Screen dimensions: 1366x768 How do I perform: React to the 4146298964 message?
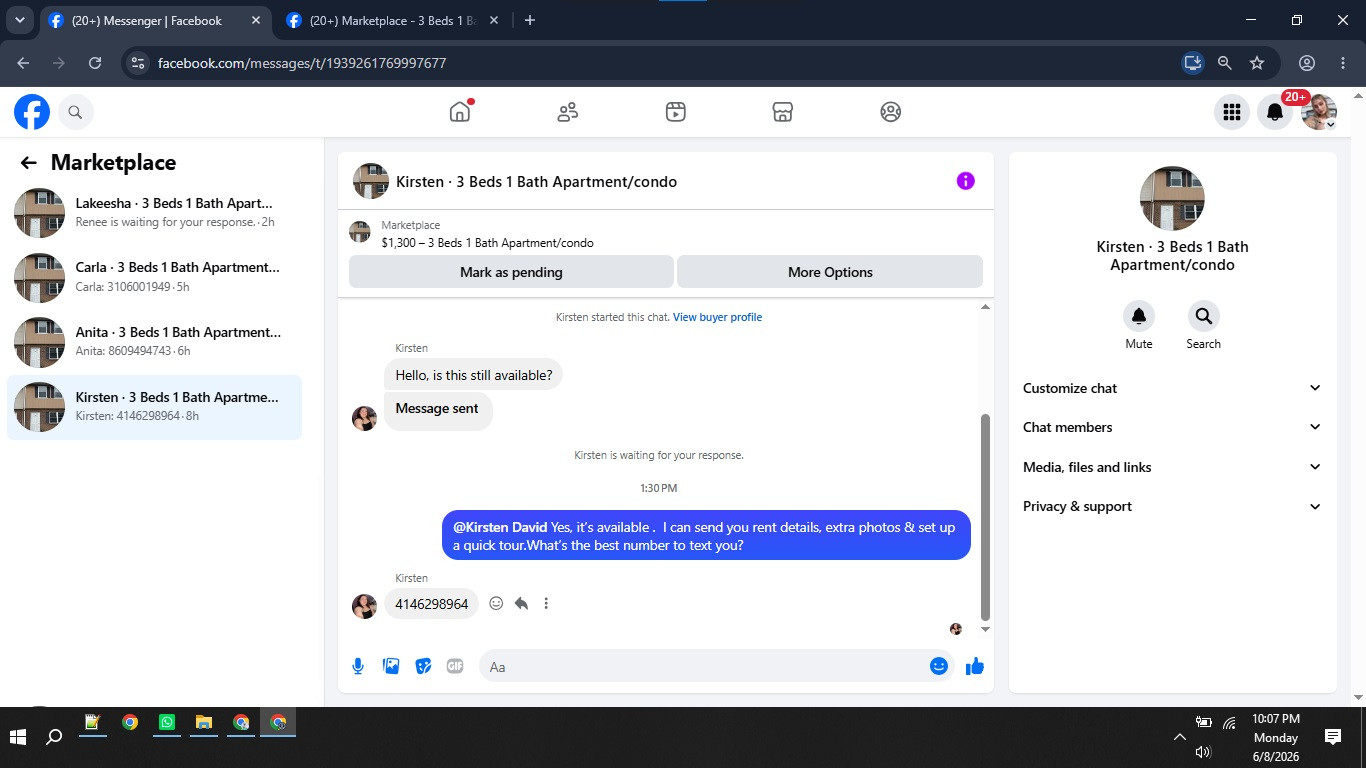(496, 603)
